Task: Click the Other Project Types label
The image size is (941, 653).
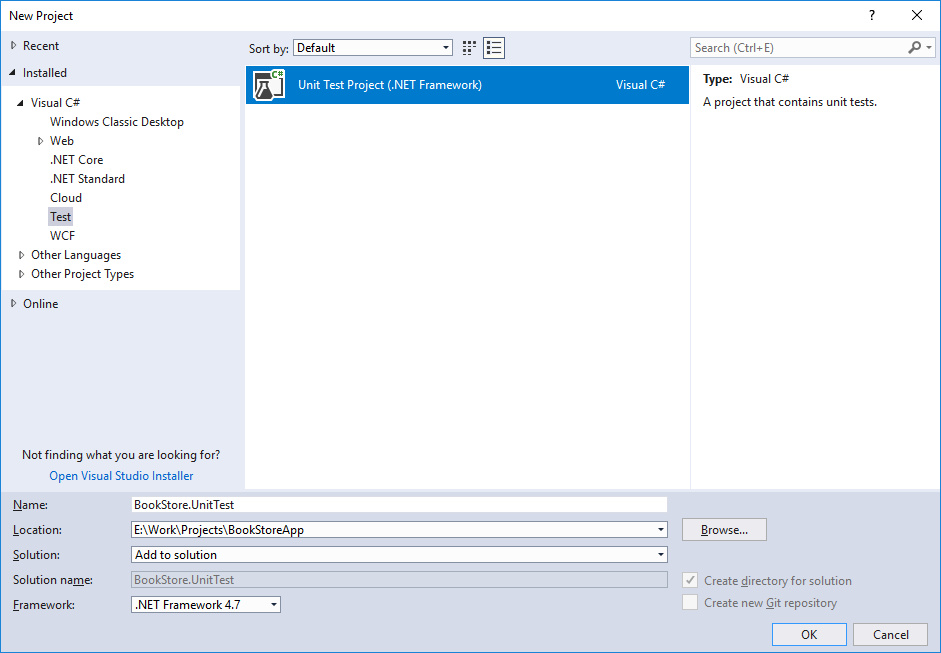Action: pyautogui.click(x=83, y=274)
